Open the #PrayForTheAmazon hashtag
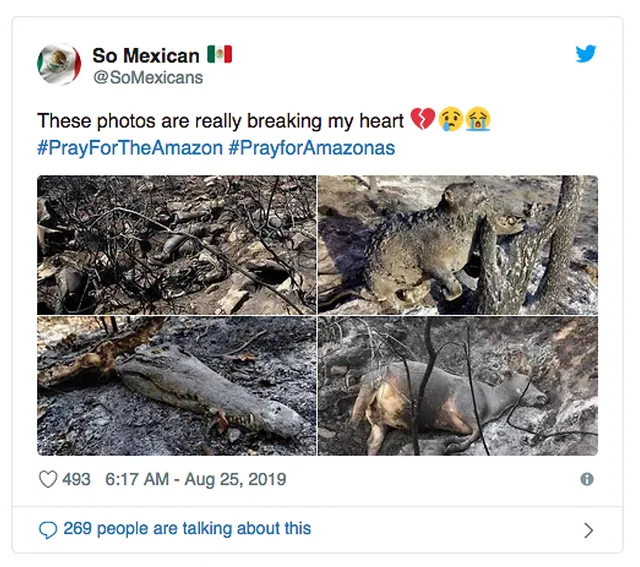The image size is (640, 567). pyautogui.click(x=130, y=148)
